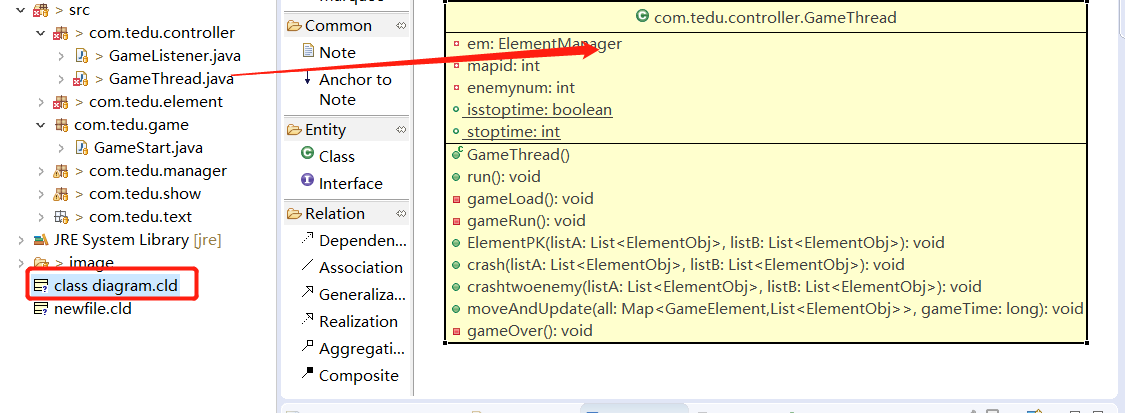This screenshot has width=1125, height=413.
Task: Select method gameLoad(): void
Action: coord(529,199)
